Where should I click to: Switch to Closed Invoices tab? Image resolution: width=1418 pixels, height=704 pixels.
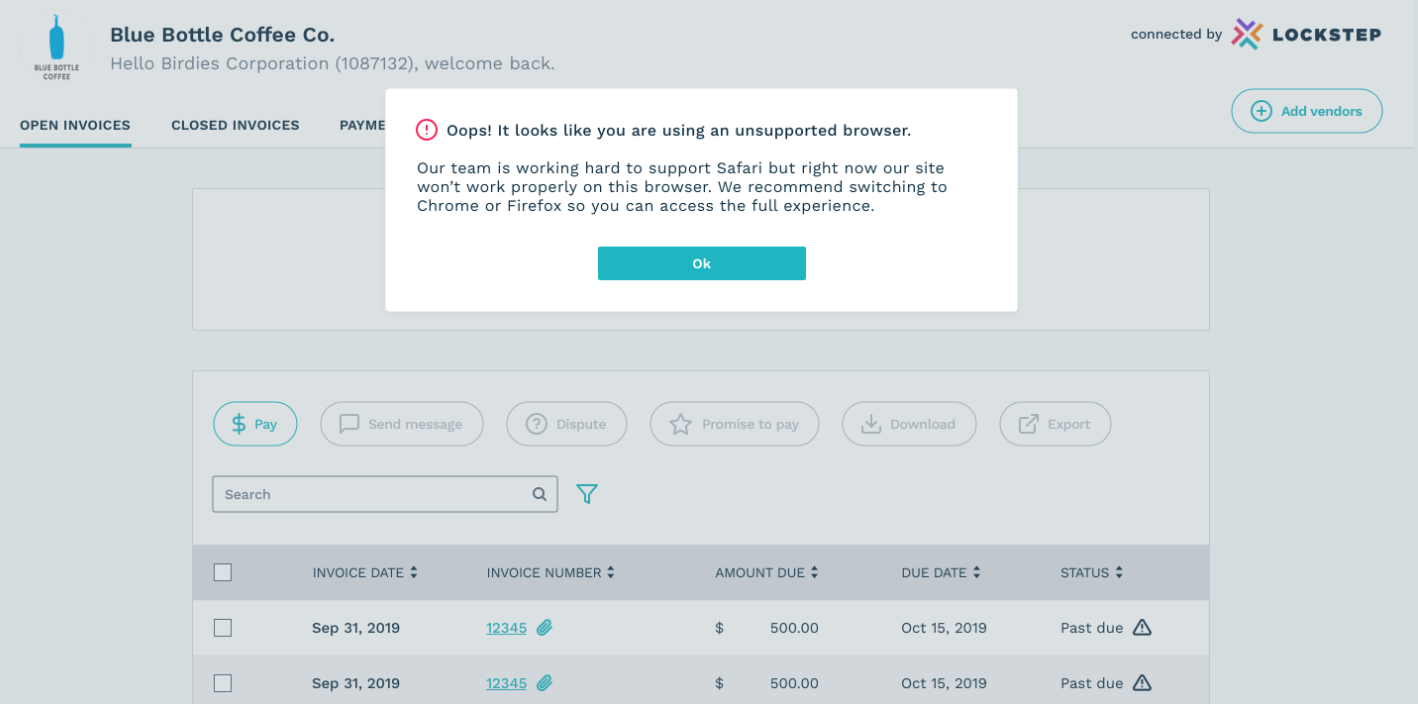pyautogui.click(x=235, y=126)
